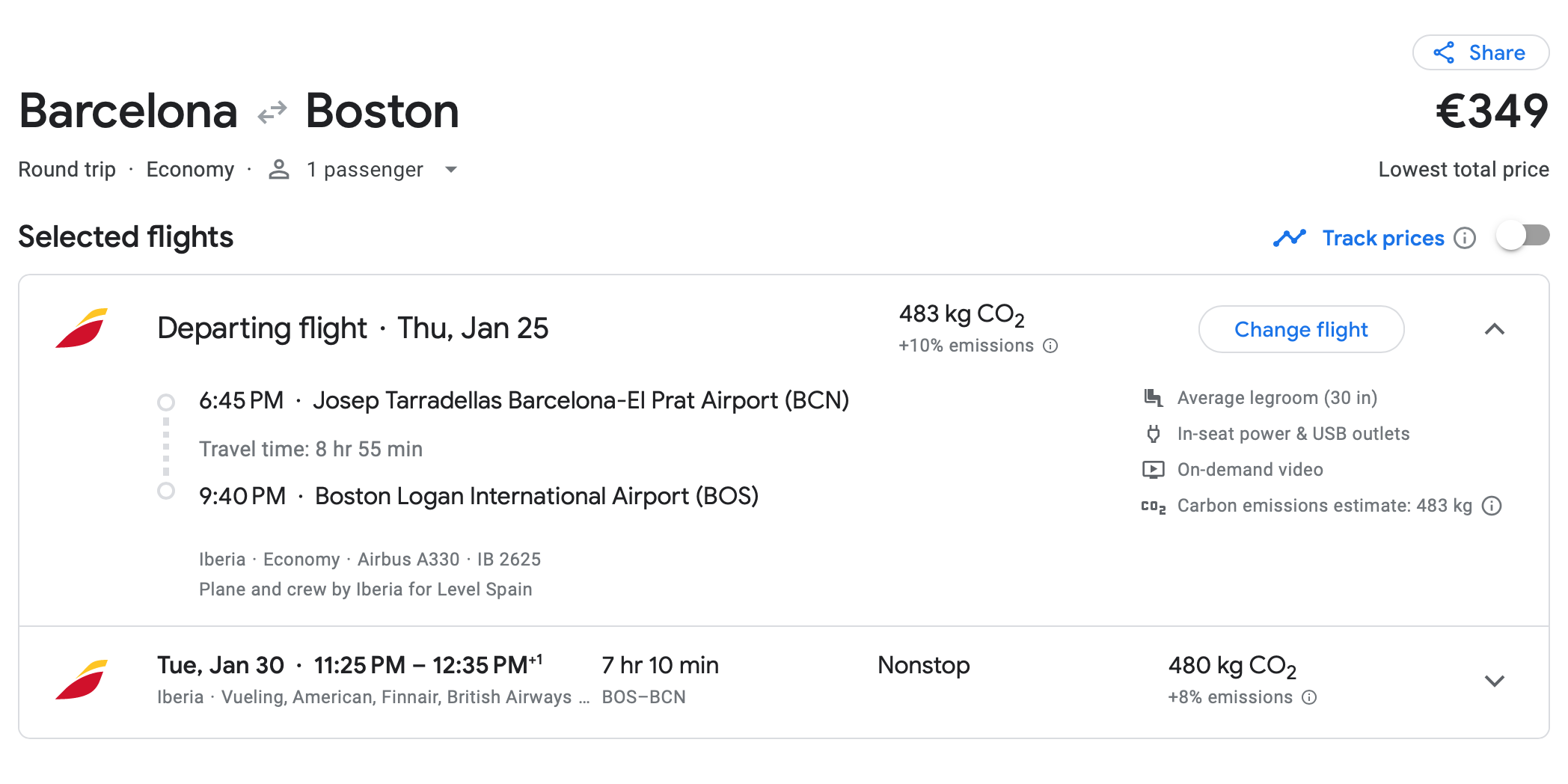Expand the Tue, Jan 30 return flight
Image resolution: width=1568 pixels, height=784 pixels.
pos(1494,681)
